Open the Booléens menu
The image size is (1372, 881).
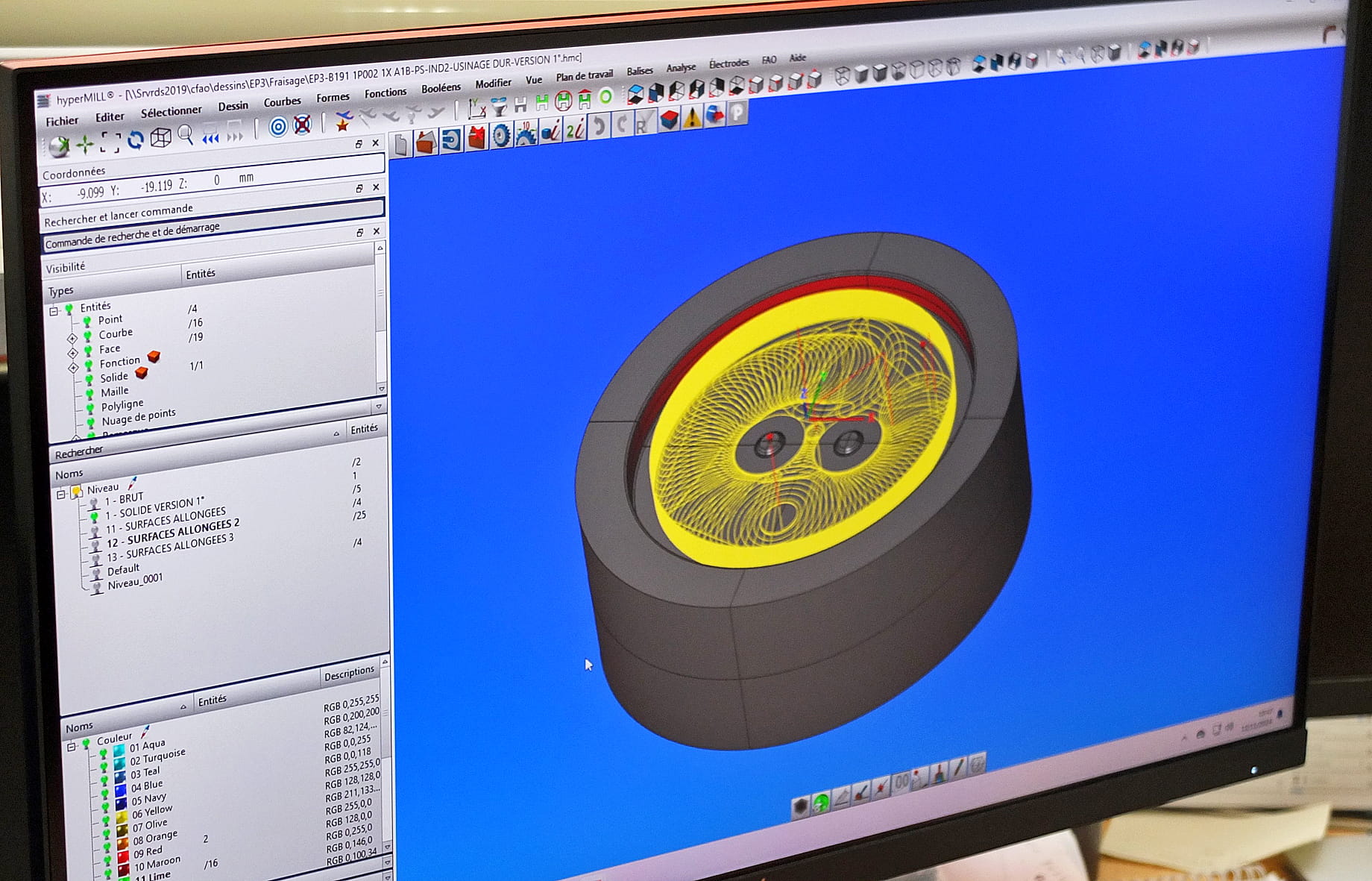click(x=441, y=87)
